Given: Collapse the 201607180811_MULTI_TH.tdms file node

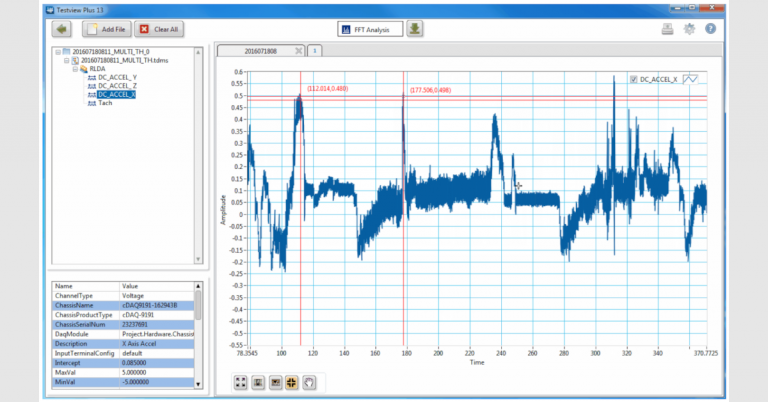Looking at the screenshot, I should (67, 61).
